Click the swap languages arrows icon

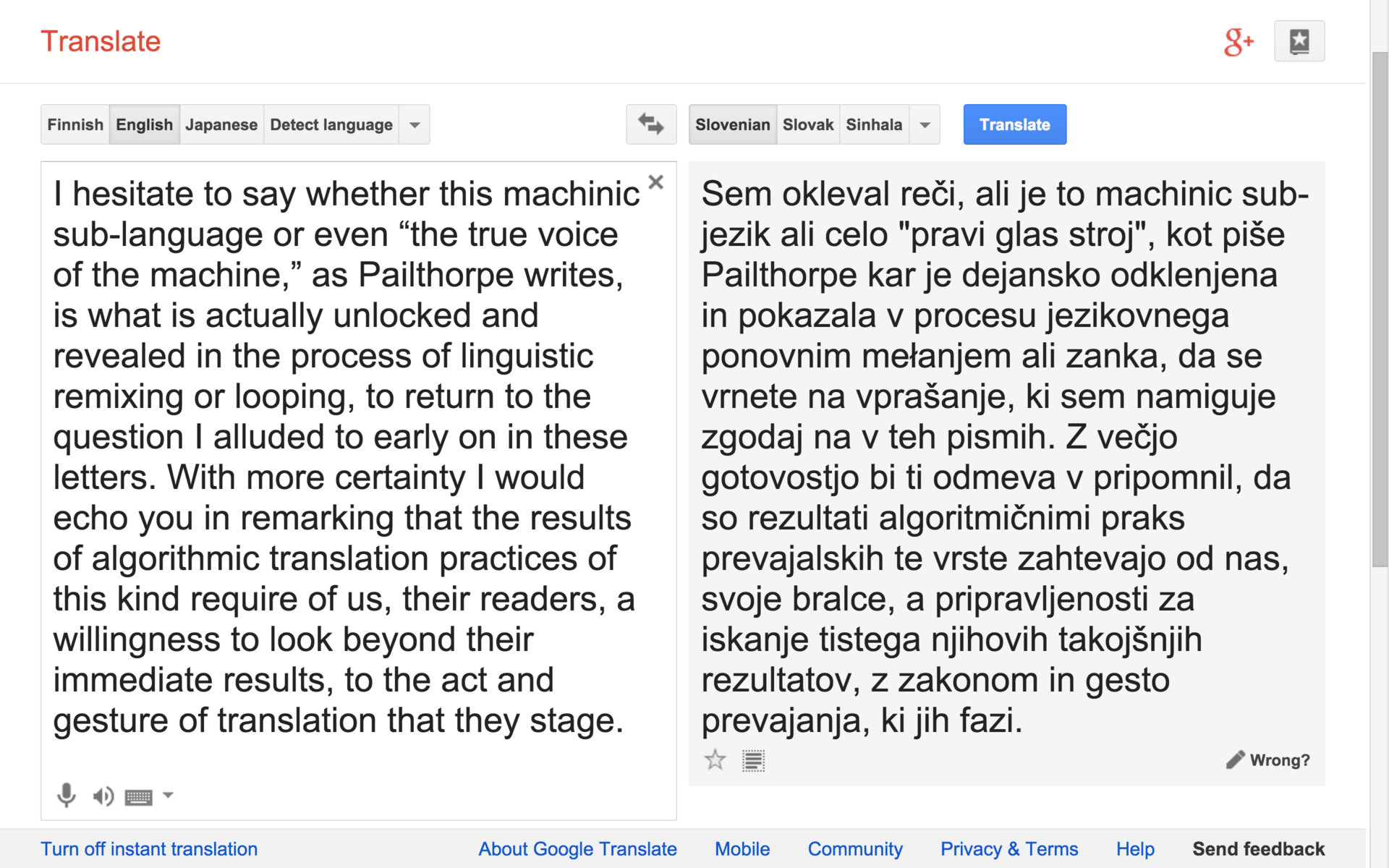pyautogui.click(x=651, y=124)
